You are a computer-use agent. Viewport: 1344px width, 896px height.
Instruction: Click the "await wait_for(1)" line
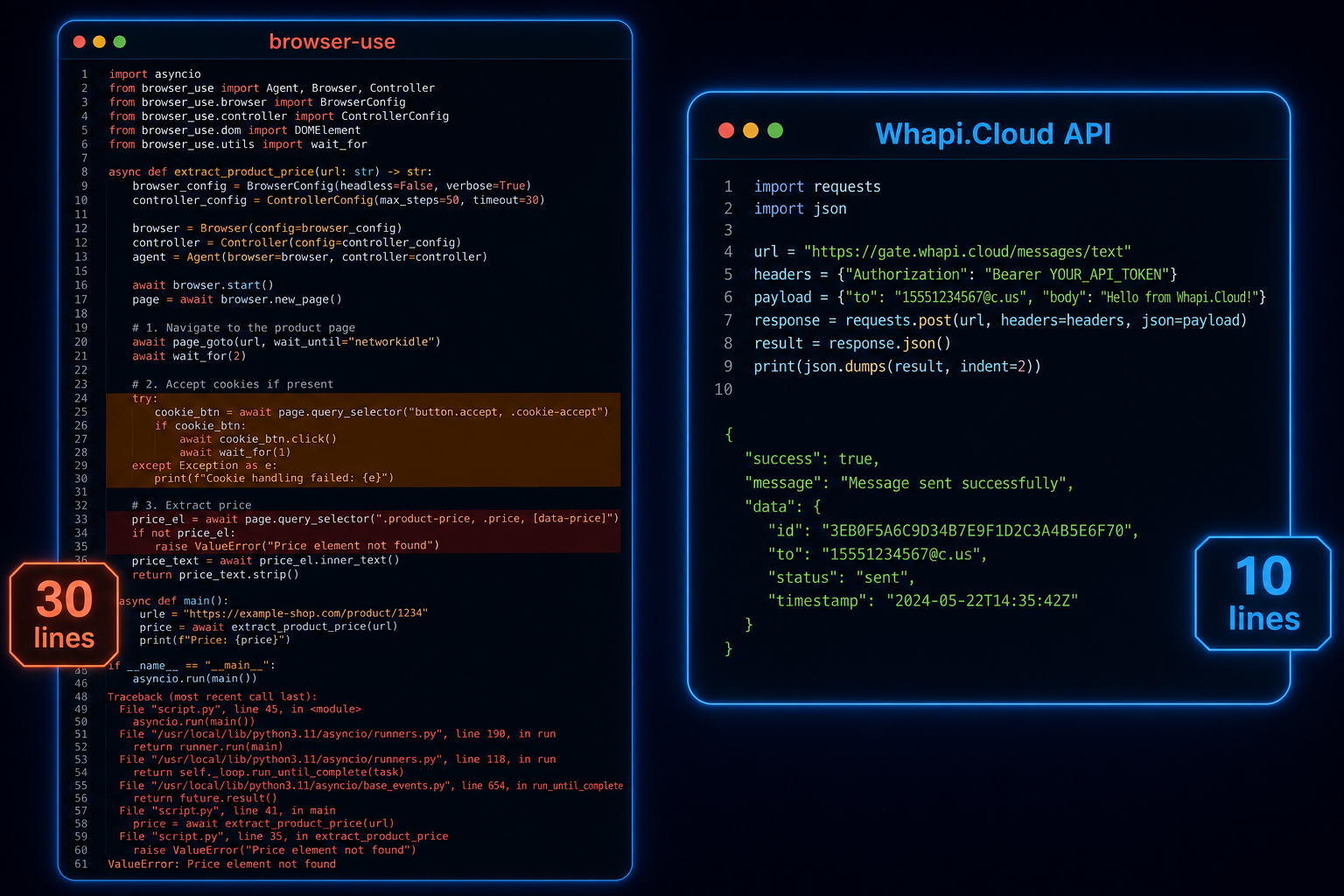[x=235, y=452]
